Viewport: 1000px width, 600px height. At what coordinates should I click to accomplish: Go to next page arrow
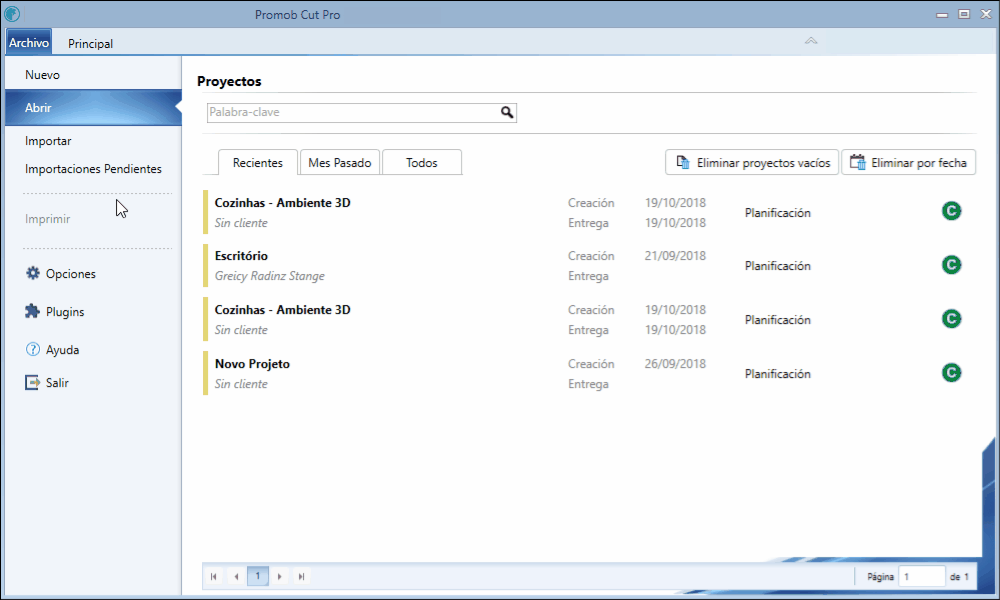pos(279,576)
